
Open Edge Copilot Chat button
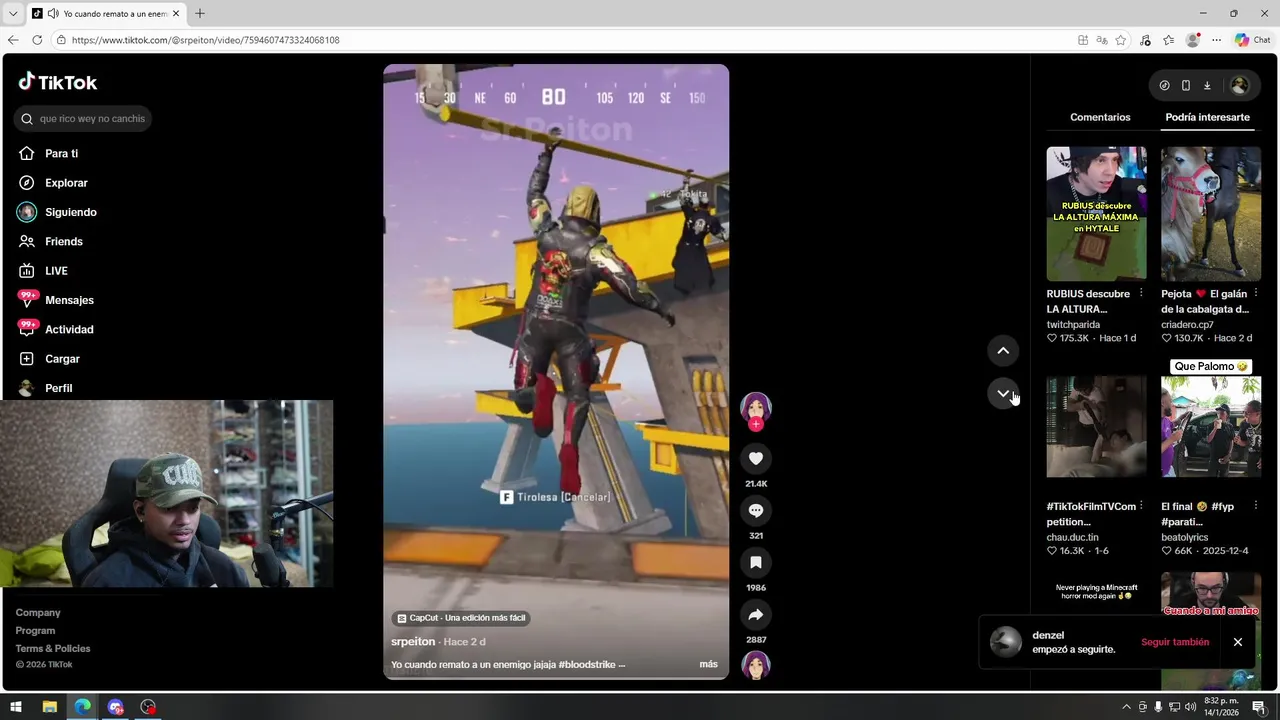click(1252, 40)
